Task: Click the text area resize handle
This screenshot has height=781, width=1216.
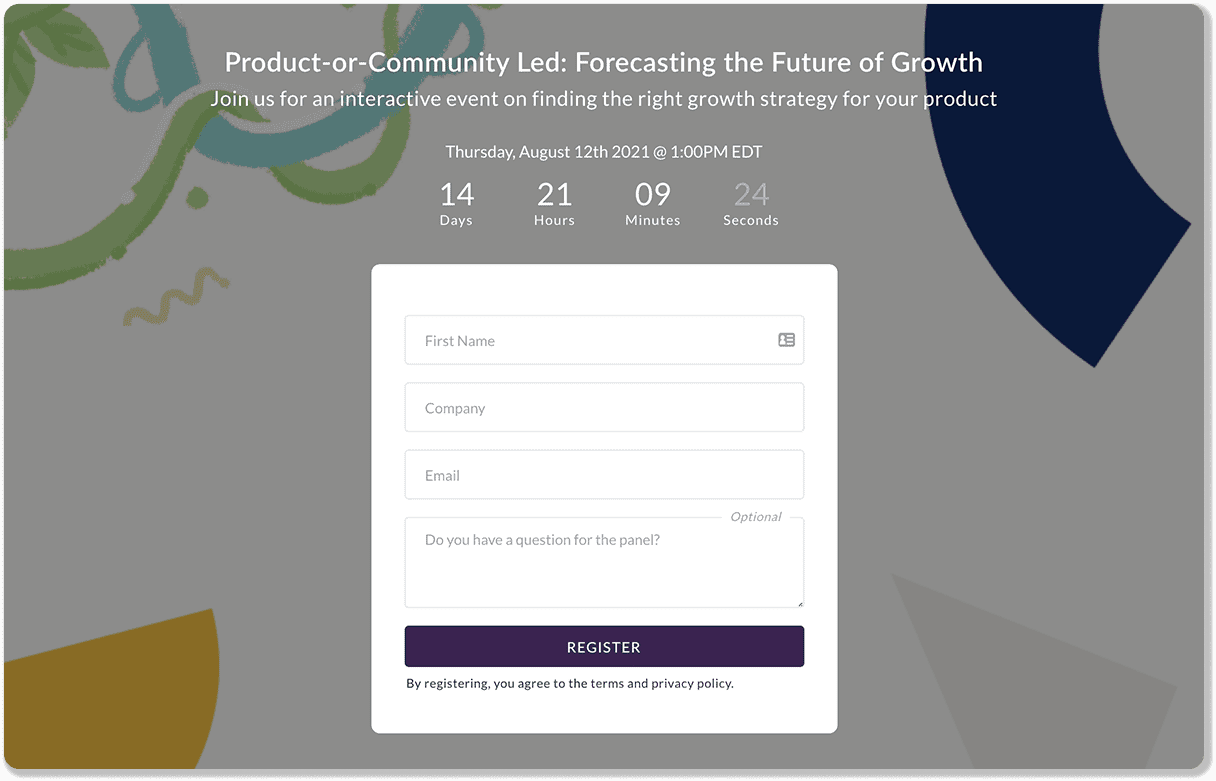Action: point(799,603)
